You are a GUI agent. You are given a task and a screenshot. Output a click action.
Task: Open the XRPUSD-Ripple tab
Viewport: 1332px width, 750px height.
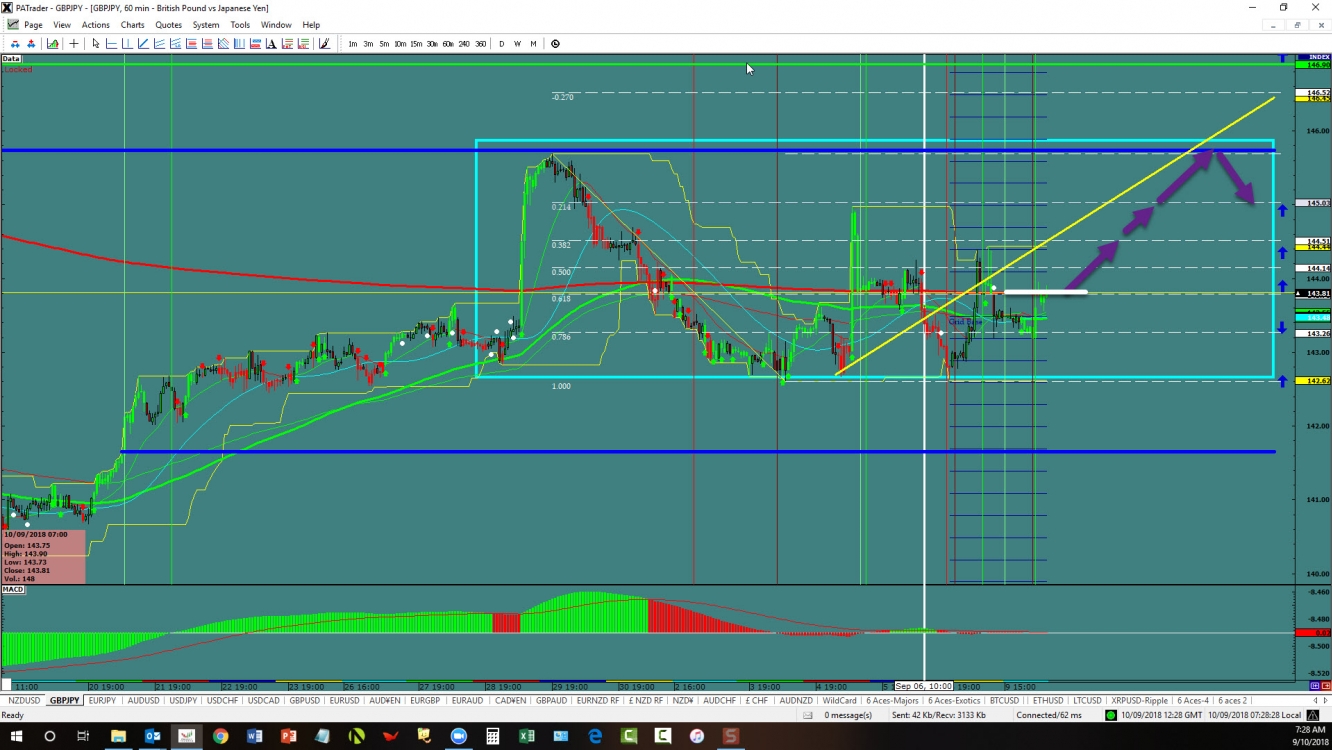[x=1140, y=700]
